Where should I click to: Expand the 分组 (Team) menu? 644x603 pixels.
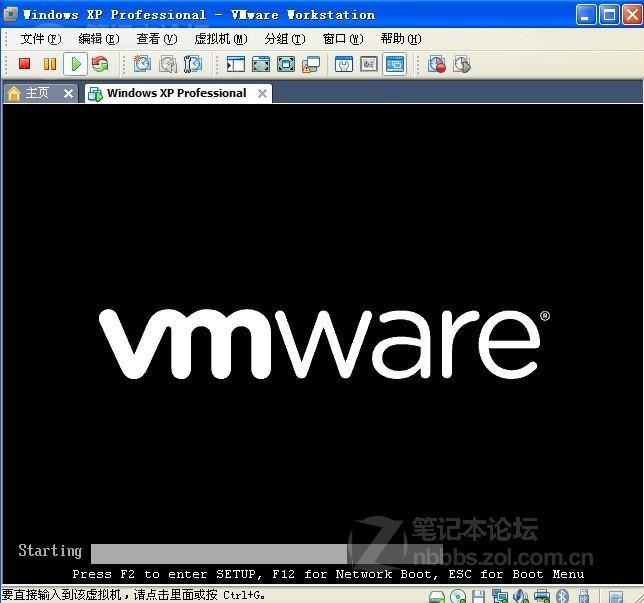(x=285, y=39)
